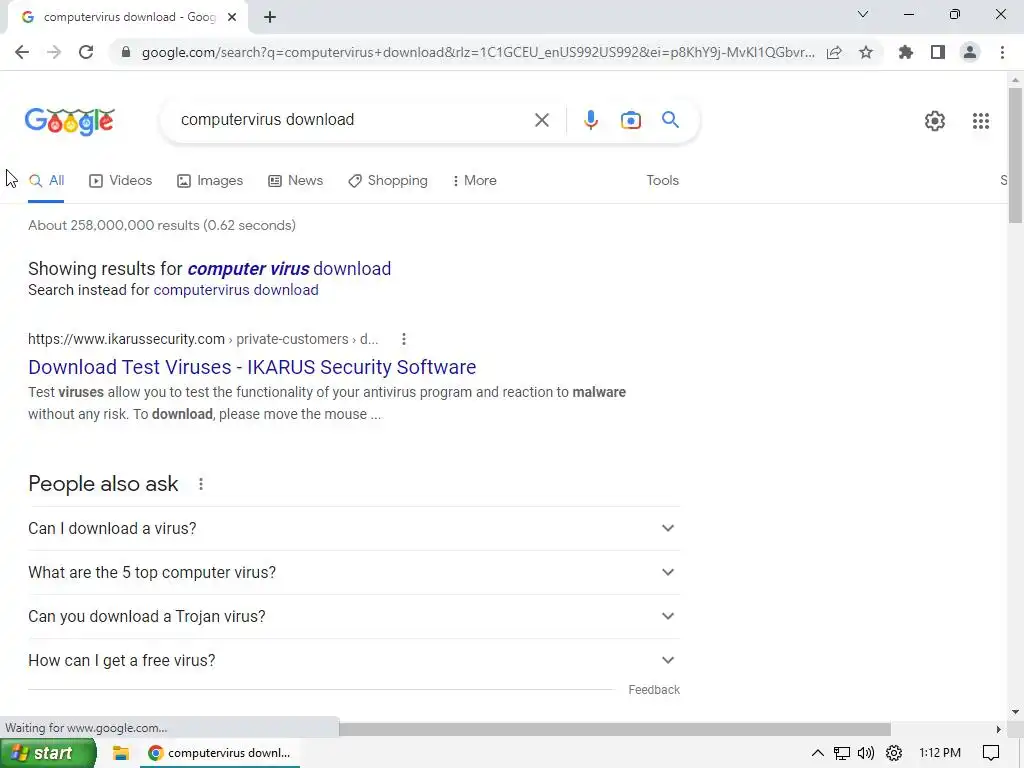The height and width of the screenshot is (768, 1024).
Task: Show hidden system tray icons
Action: [x=817, y=753]
